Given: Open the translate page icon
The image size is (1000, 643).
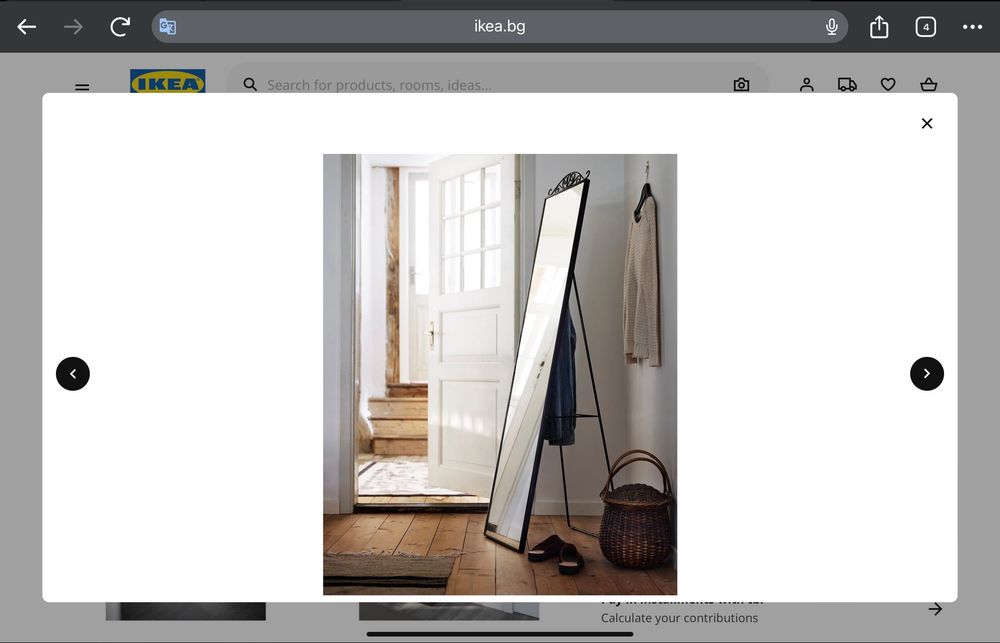Looking at the screenshot, I should pos(168,27).
